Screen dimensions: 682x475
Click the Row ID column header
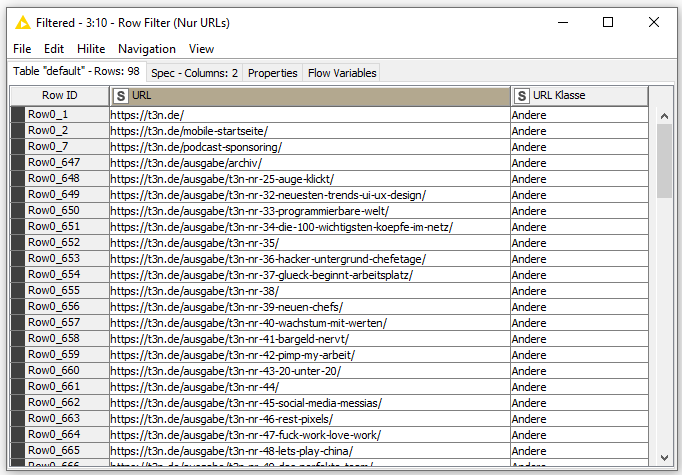60,96
